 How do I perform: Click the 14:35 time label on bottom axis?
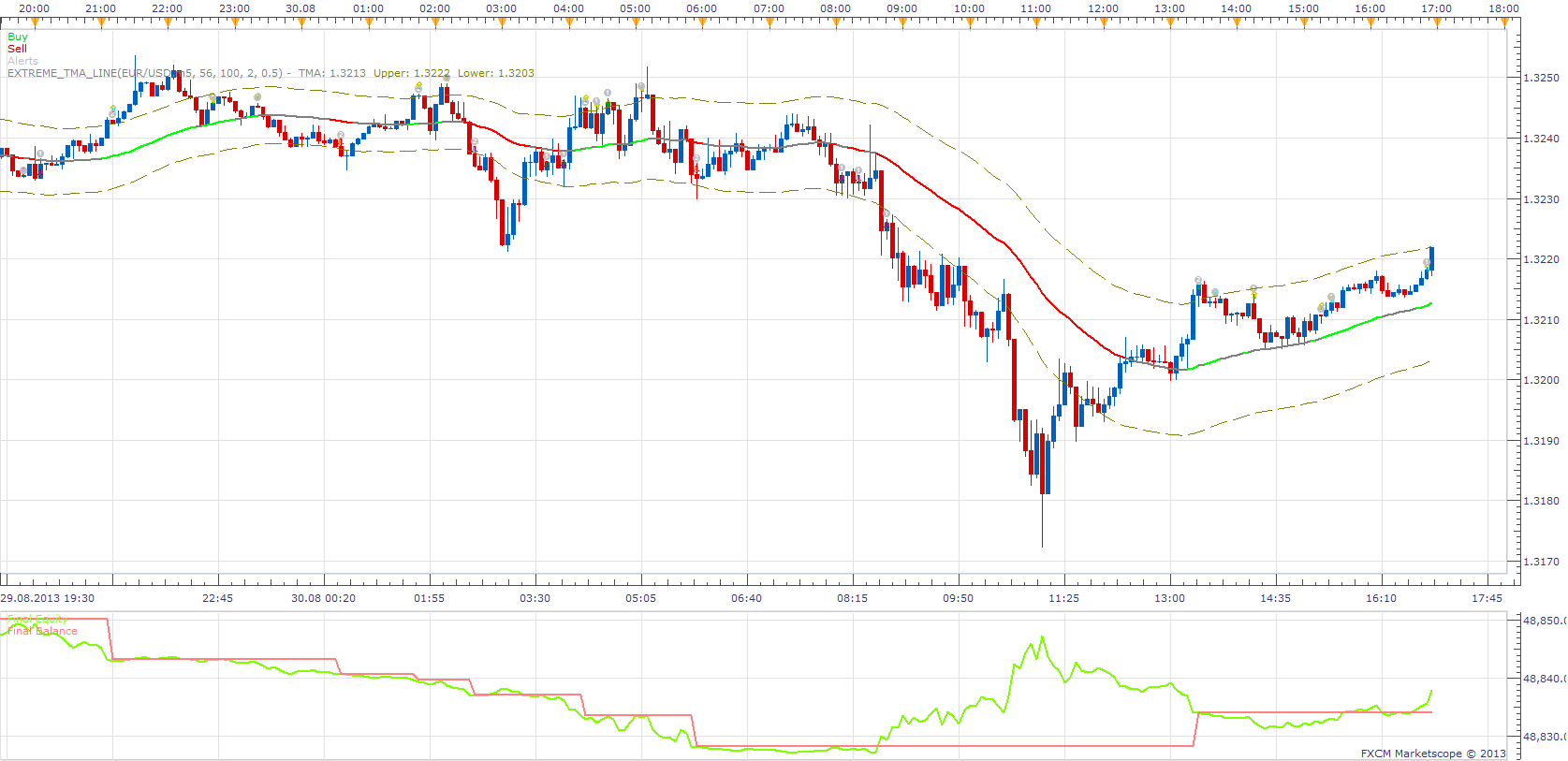pos(1276,598)
